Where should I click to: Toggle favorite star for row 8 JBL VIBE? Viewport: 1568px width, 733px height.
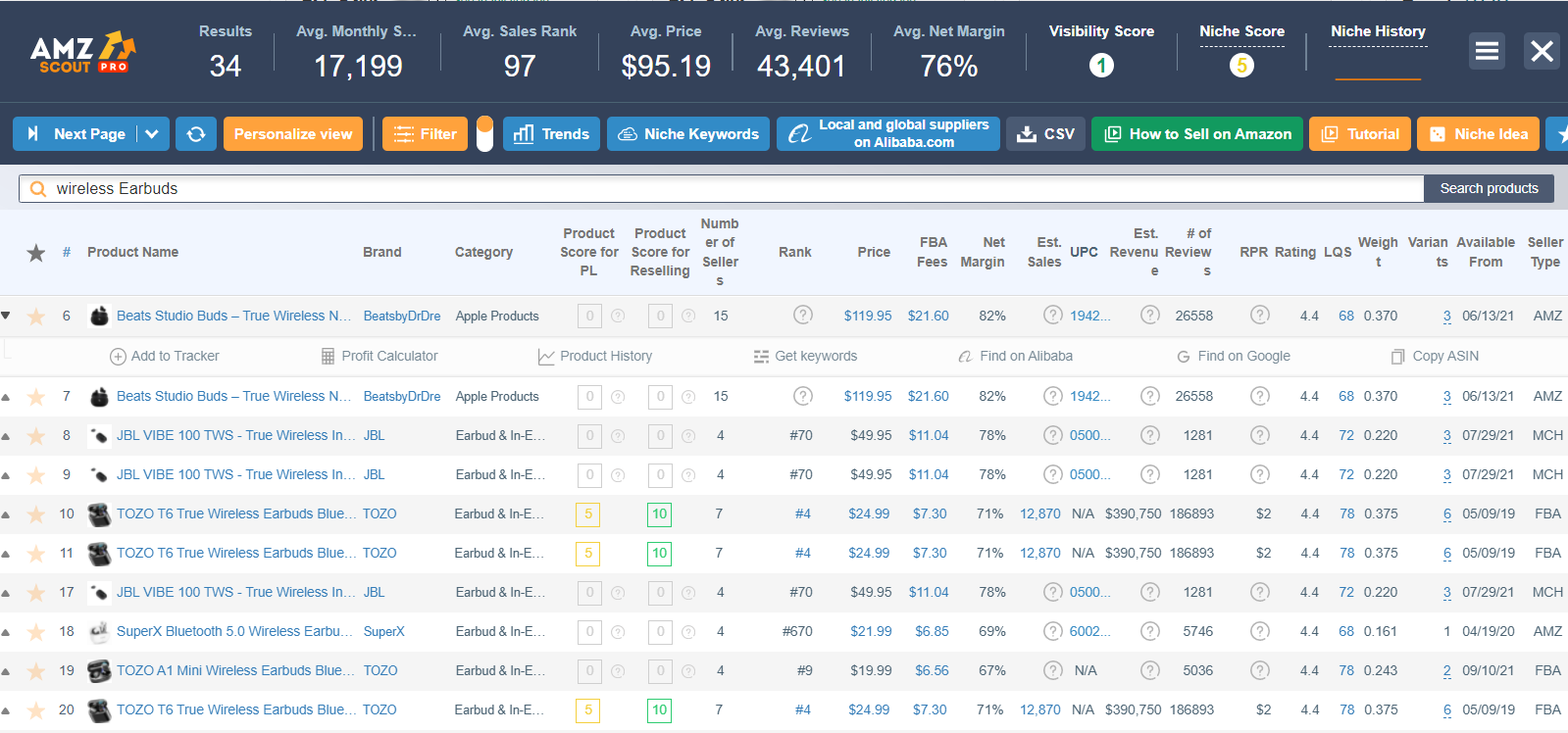[36, 436]
